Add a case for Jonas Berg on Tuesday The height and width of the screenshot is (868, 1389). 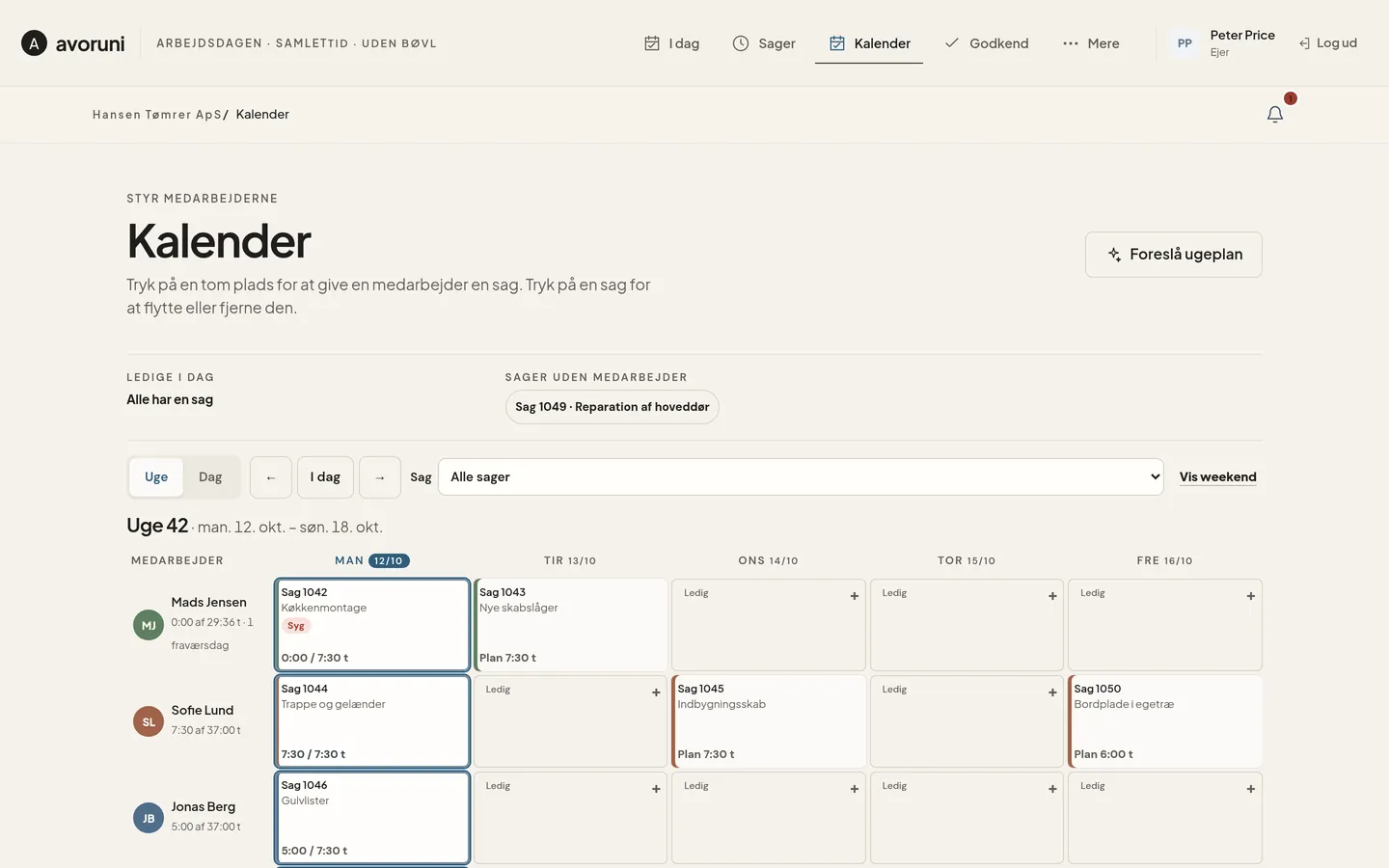[570, 818]
